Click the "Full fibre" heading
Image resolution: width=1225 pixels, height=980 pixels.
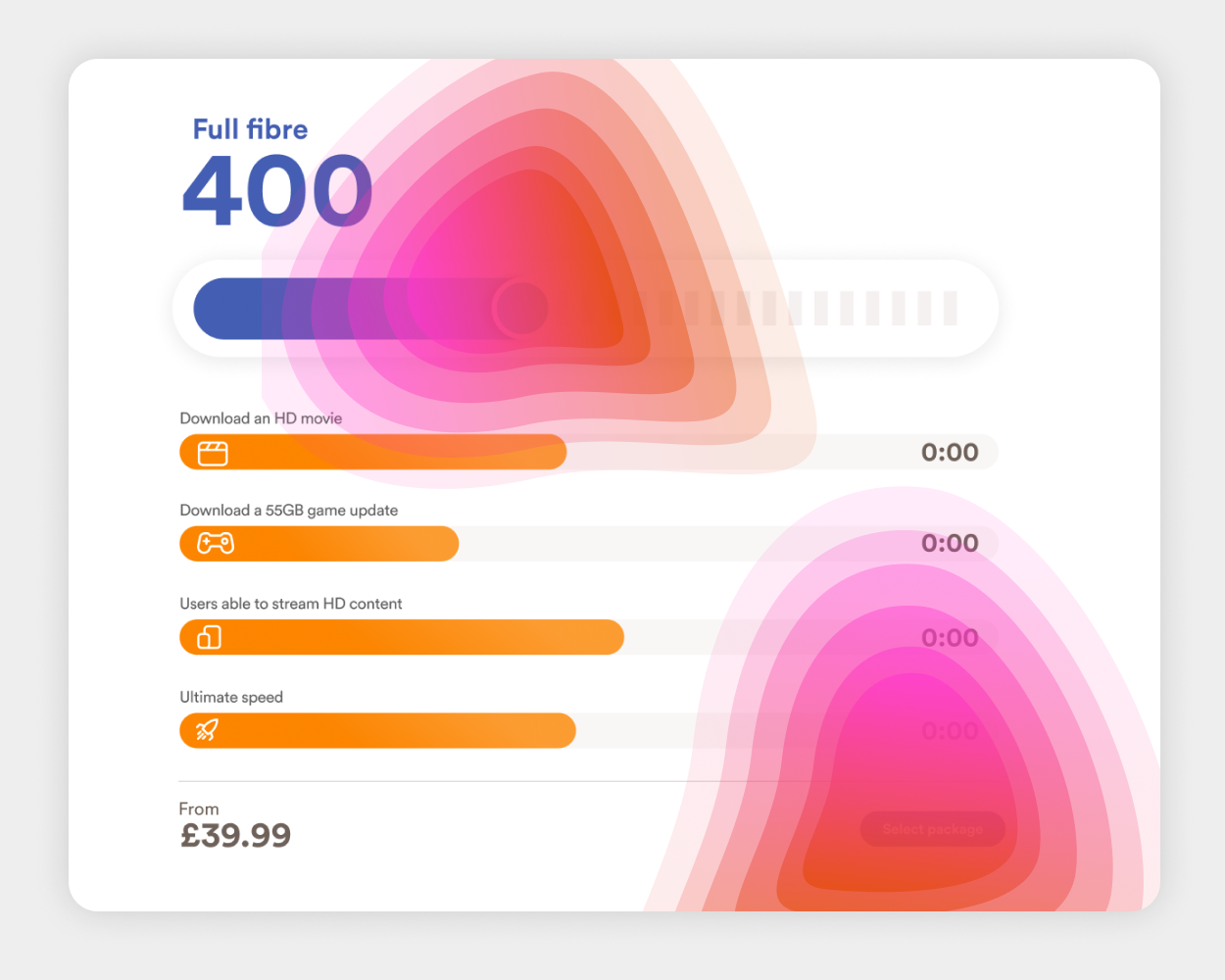pos(250,129)
